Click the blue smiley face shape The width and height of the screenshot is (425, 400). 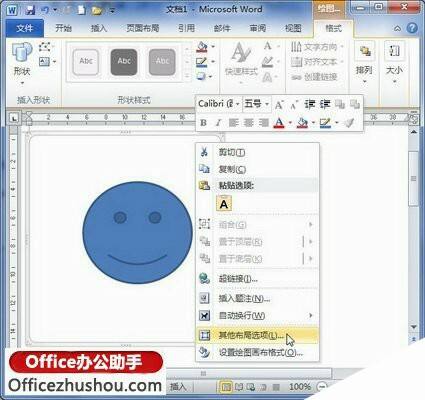(138, 233)
